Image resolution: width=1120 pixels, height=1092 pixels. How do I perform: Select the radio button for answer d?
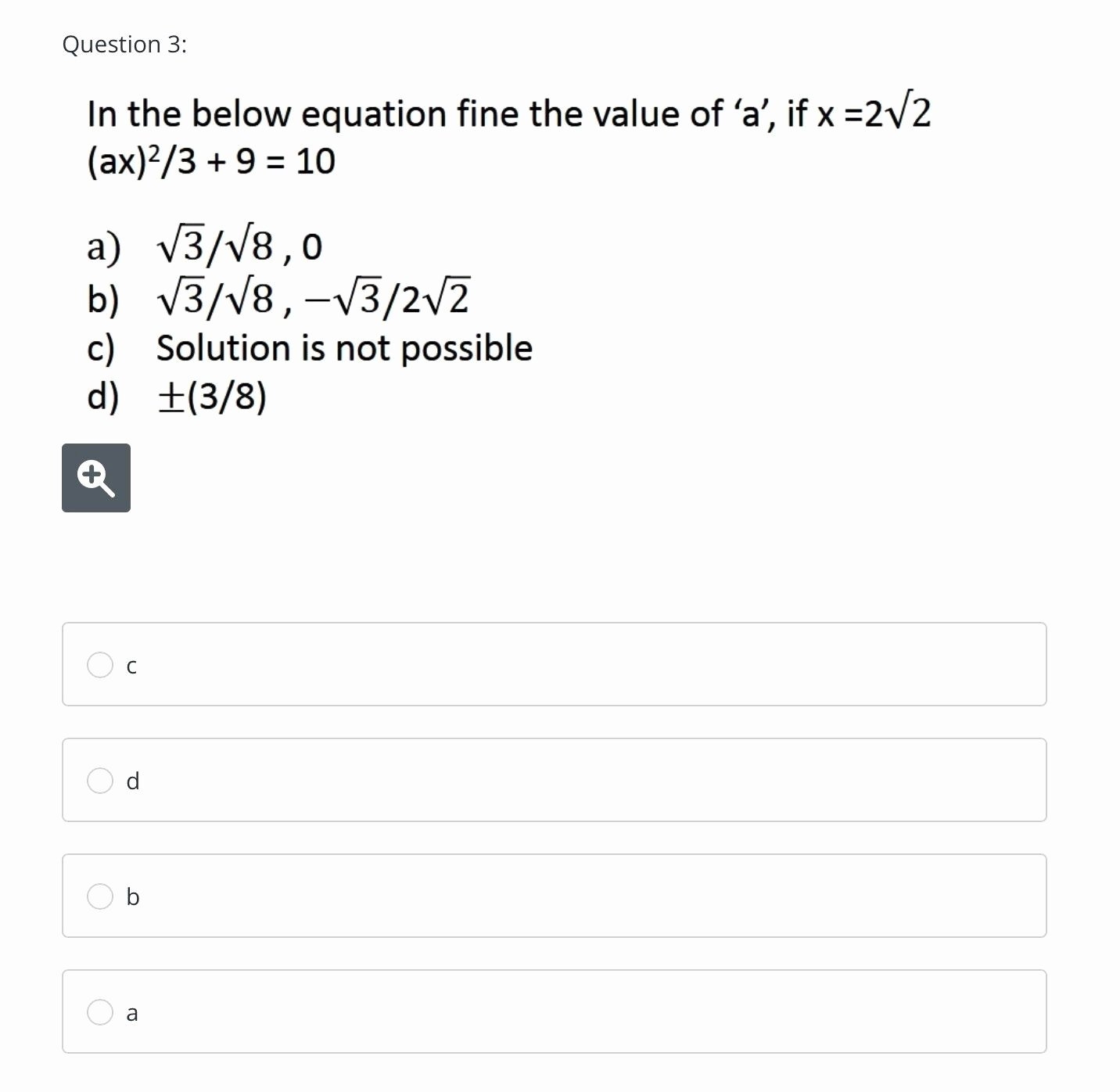[x=100, y=781]
